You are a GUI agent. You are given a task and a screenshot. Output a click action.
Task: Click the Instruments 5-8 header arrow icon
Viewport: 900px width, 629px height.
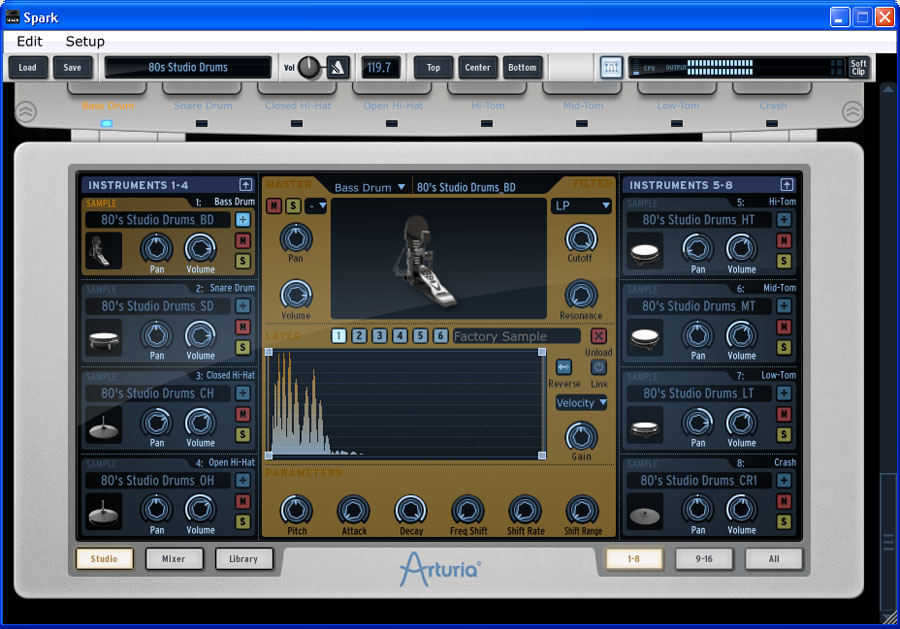pyautogui.click(x=786, y=185)
